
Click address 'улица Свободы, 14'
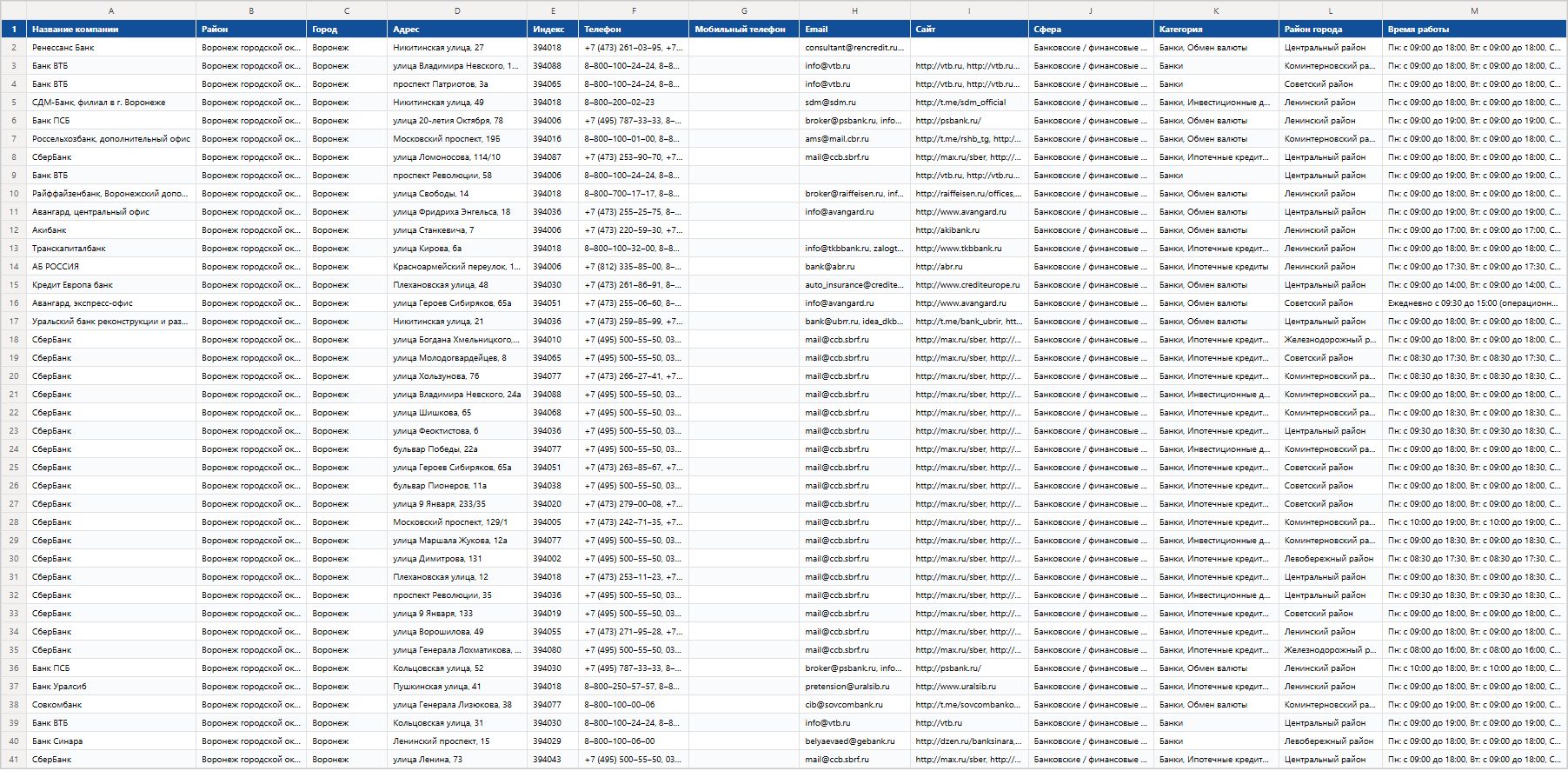(457, 194)
